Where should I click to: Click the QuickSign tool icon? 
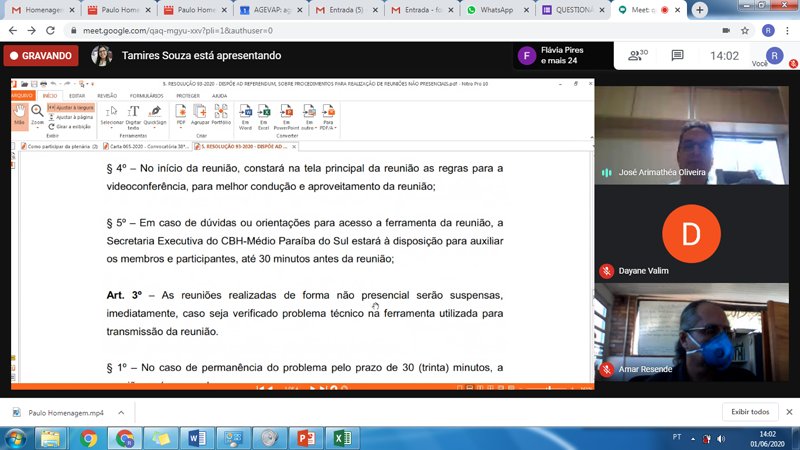pos(155,114)
